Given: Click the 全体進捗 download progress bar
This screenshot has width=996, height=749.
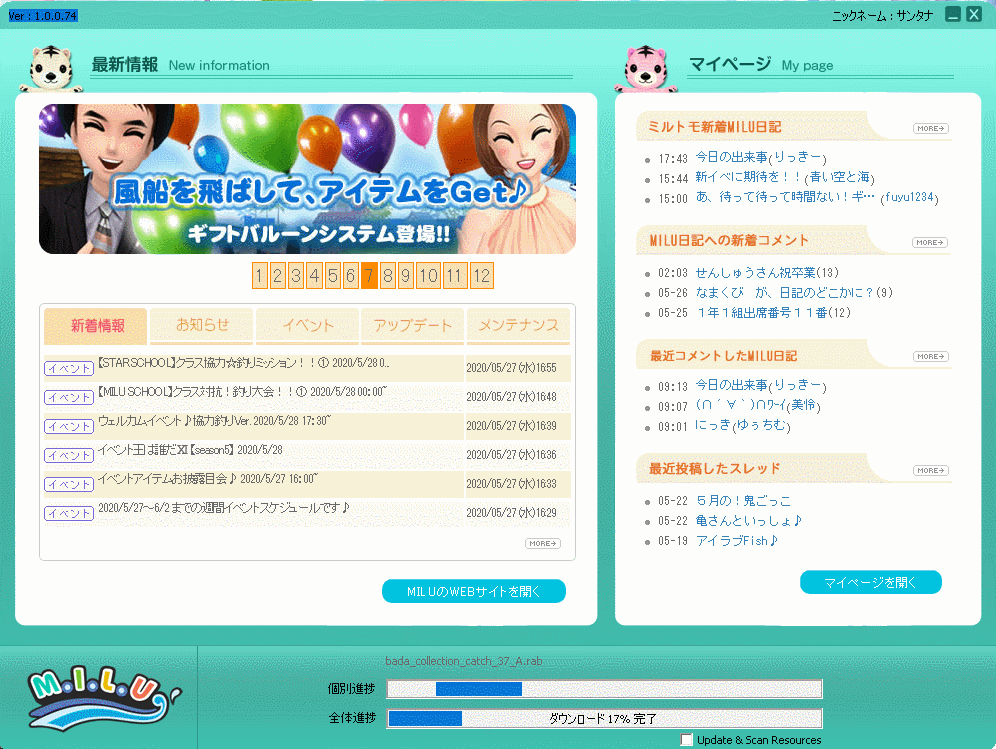Looking at the screenshot, I should pos(604,718).
